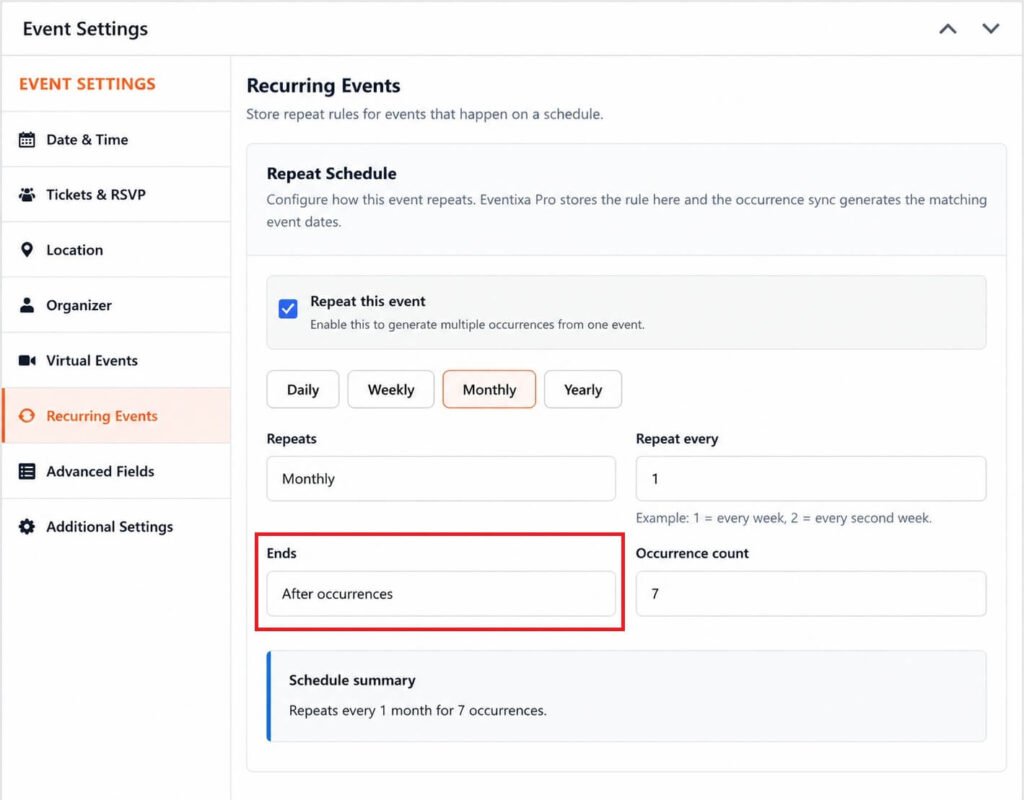Screen dimensions: 1024x800
Task: Open the Ends dropdown set to After occurrences
Action: (x=441, y=594)
